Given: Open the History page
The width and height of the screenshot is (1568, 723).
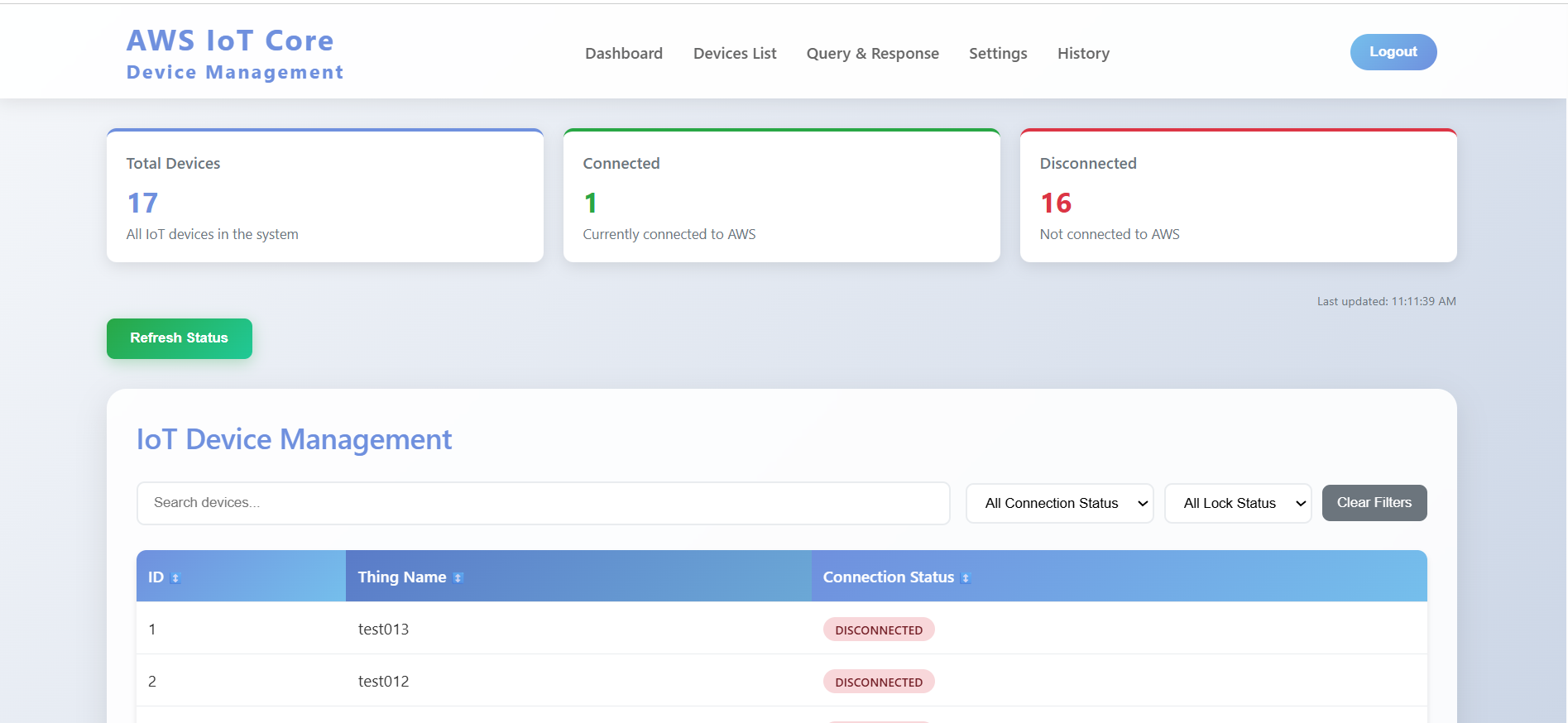Looking at the screenshot, I should (1082, 54).
